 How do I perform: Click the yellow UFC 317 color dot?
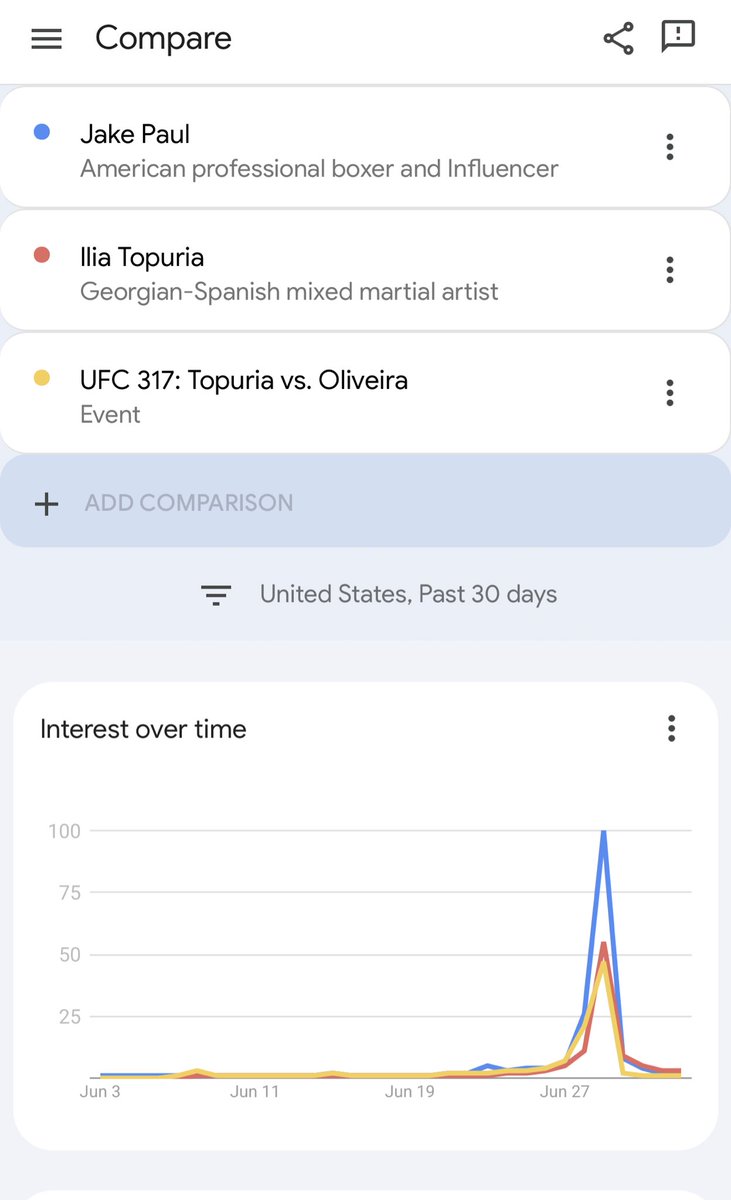pyautogui.click(x=42, y=378)
